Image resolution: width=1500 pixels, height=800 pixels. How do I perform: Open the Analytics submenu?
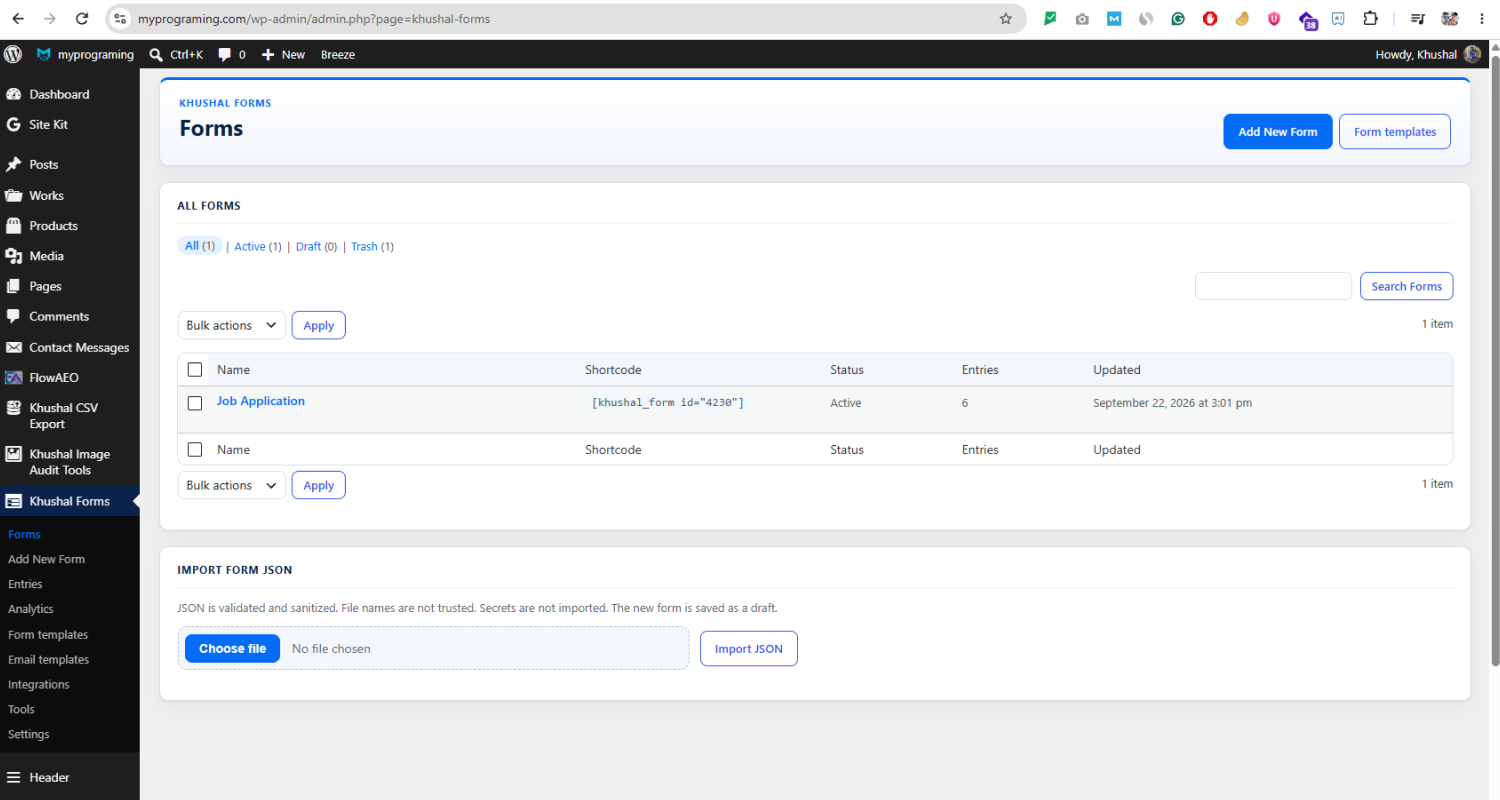tap(31, 609)
